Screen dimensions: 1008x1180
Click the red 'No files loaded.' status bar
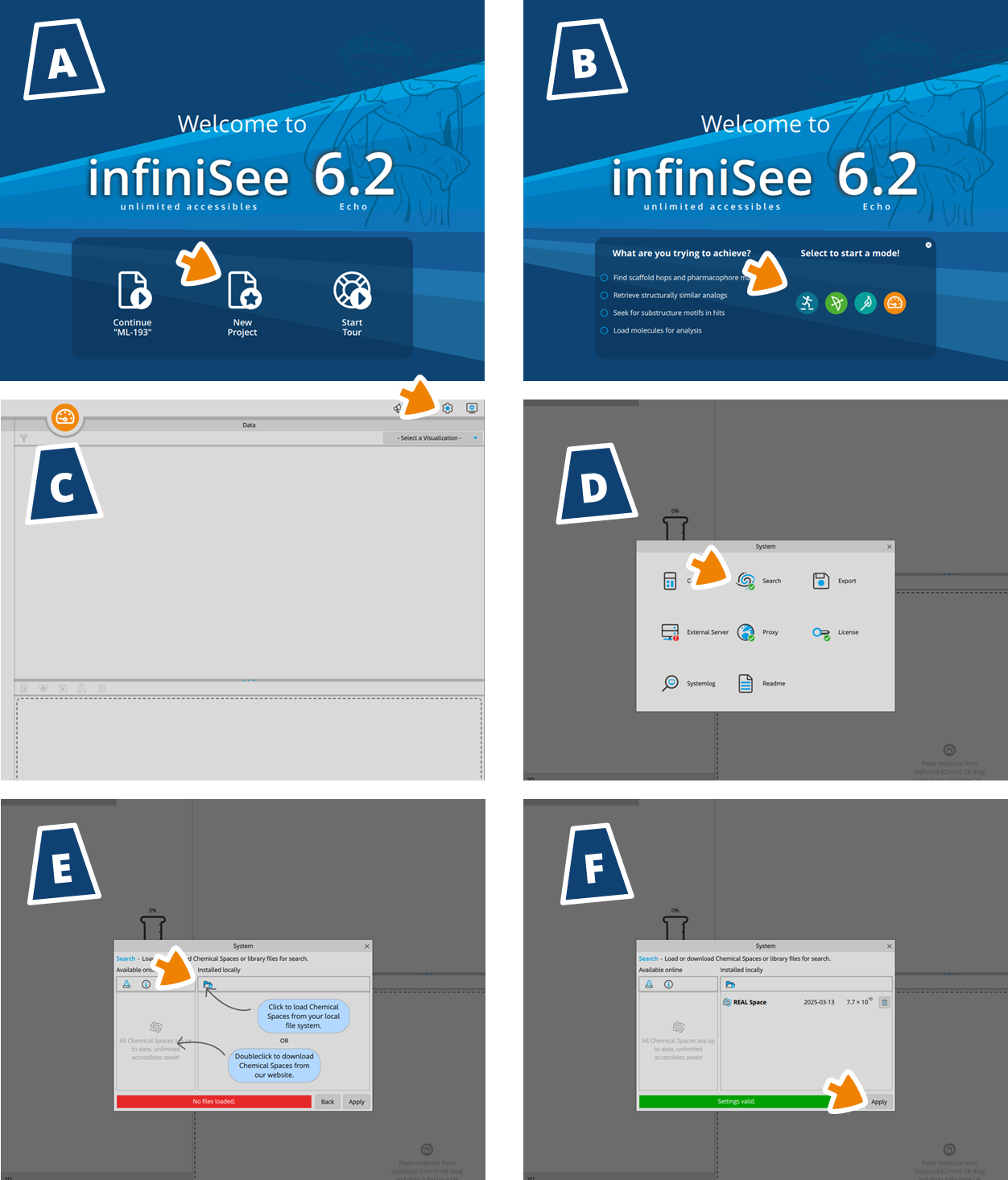214,1102
